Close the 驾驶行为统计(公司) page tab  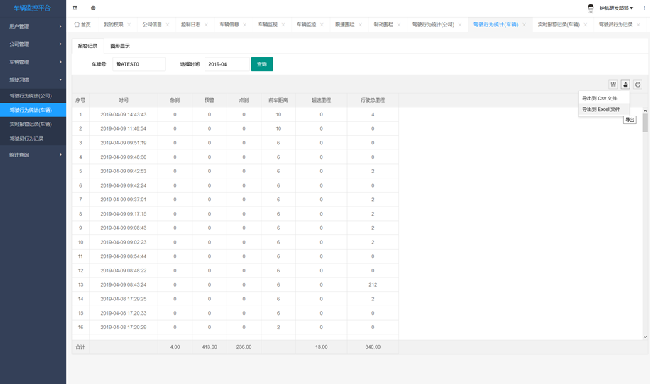coord(460,25)
